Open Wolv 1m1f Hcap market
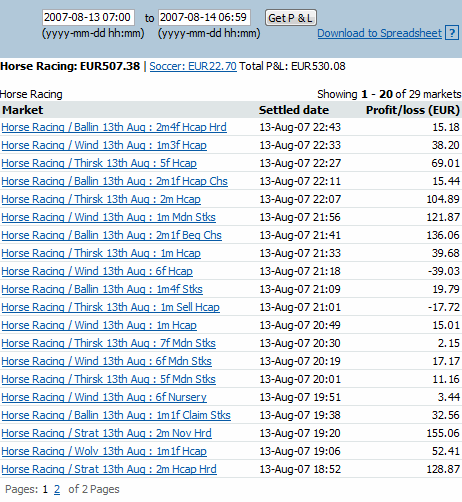Image resolution: width=462 pixels, height=502 pixels. click(104, 451)
